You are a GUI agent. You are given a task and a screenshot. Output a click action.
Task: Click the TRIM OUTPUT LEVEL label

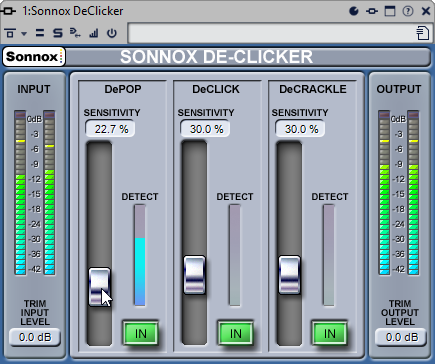[x=399, y=313]
